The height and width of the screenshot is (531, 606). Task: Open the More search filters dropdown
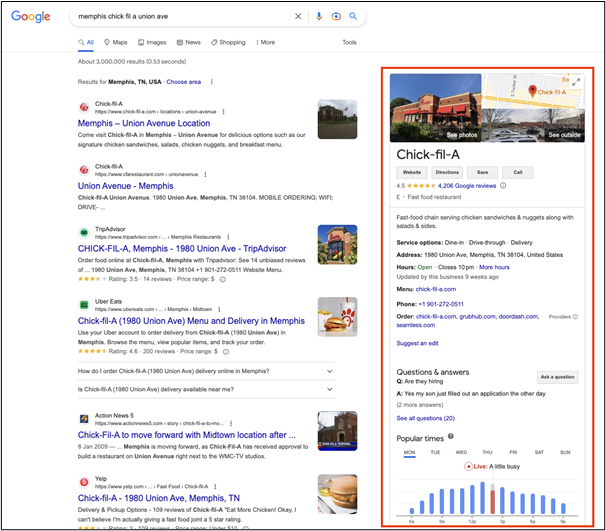point(265,43)
